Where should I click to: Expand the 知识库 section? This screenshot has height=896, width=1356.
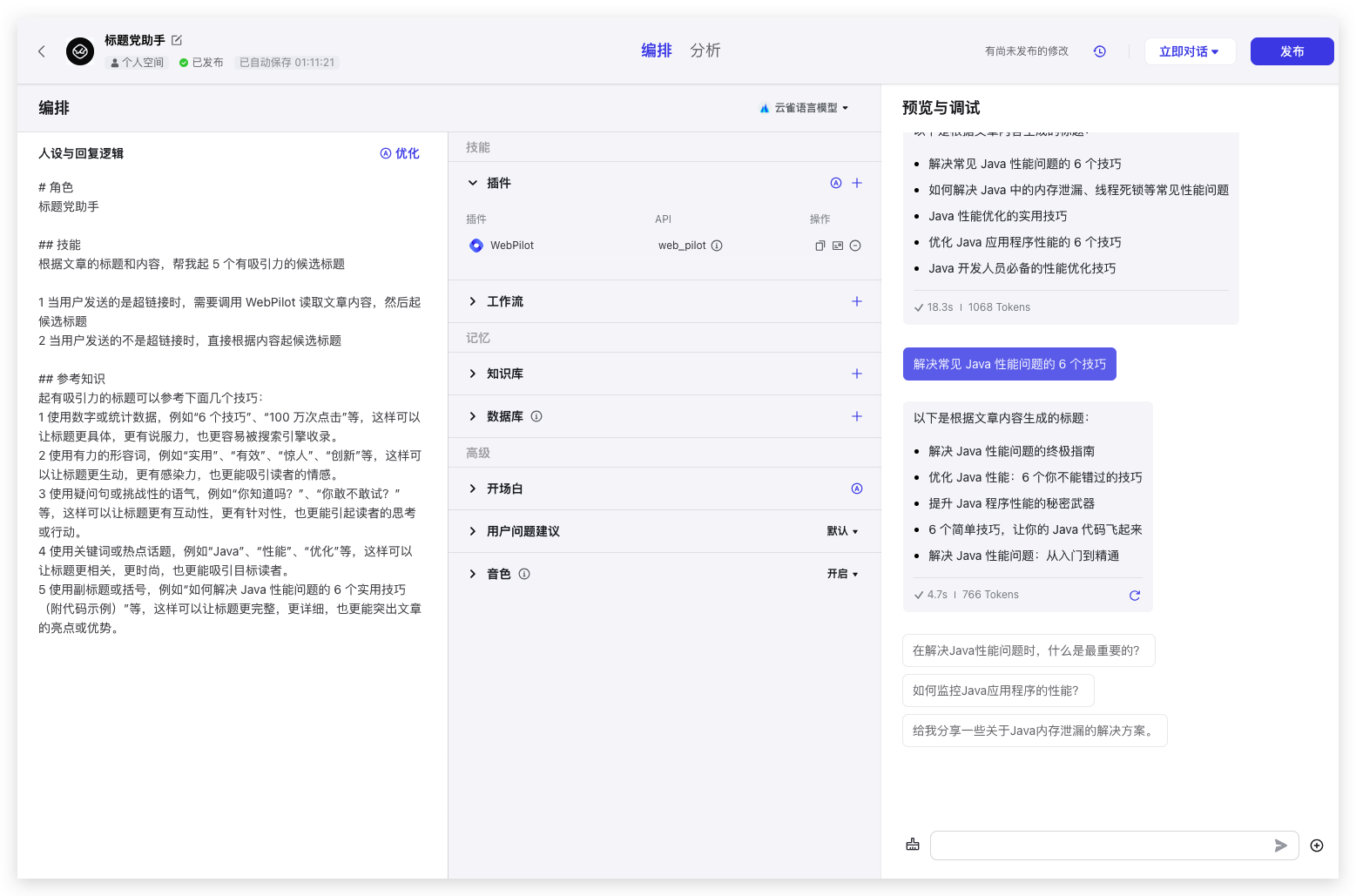pyautogui.click(x=473, y=374)
